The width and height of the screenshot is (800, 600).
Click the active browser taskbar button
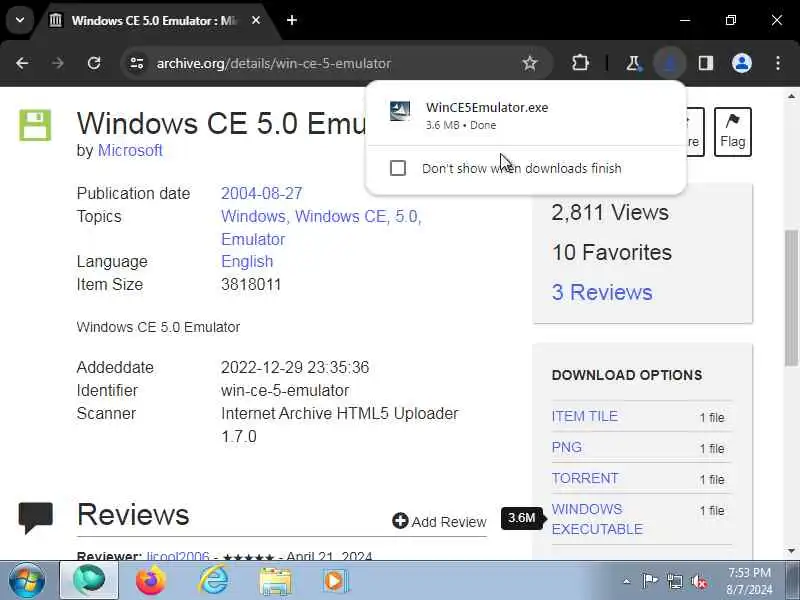point(89,580)
